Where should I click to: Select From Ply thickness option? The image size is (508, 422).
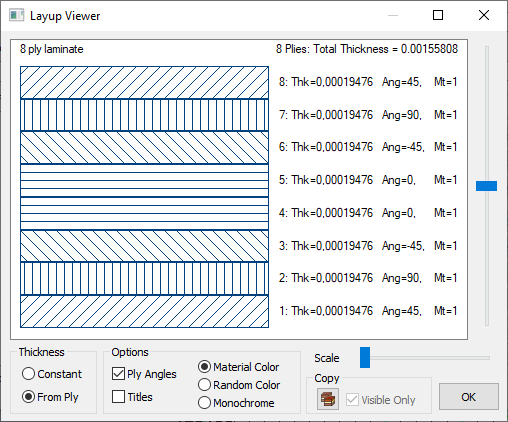tap(50, 397)
